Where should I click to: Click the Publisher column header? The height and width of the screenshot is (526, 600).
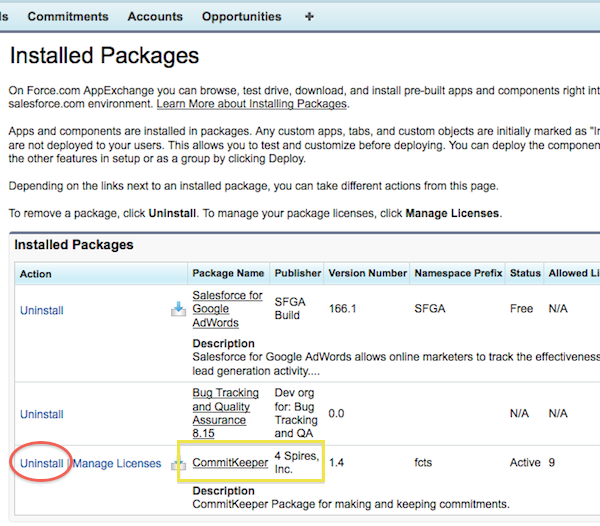[x=298, y=273]
